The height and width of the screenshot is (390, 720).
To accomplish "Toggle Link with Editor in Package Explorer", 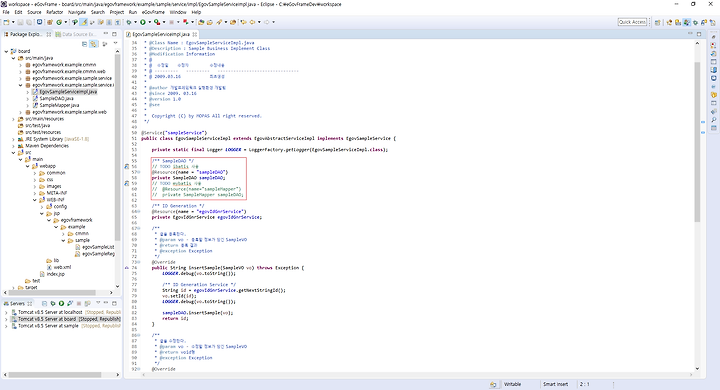I will click(x=93, y=44).
